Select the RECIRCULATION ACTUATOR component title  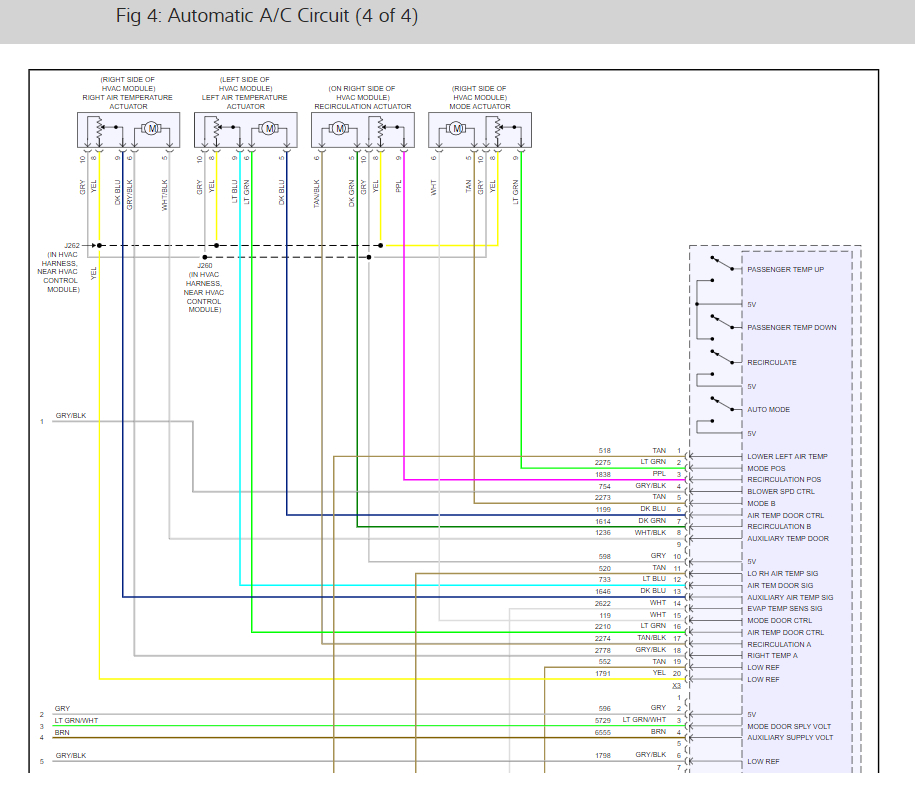(363, 107)
